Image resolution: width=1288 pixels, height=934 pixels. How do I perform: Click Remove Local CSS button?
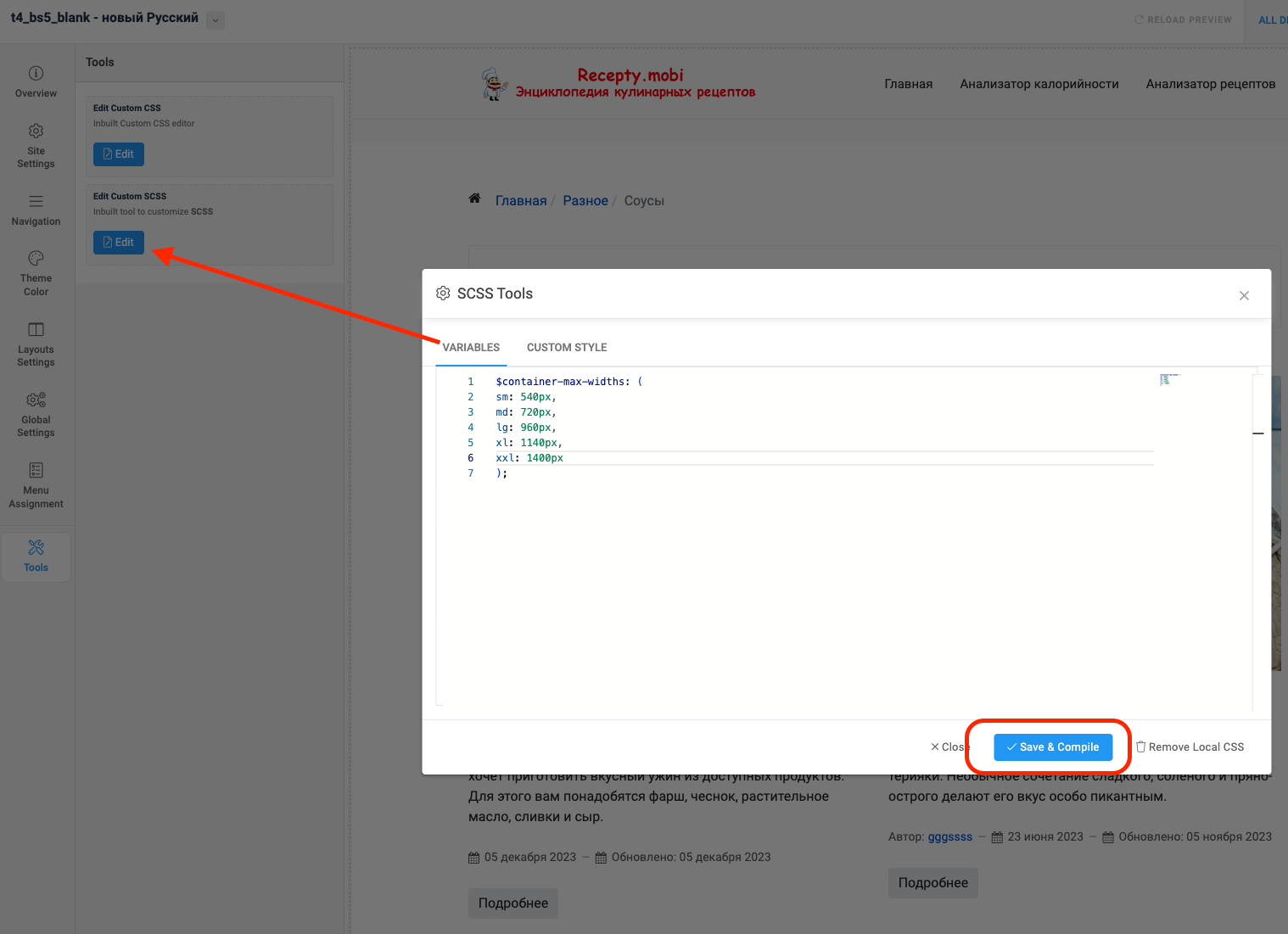coord(1190,747)
